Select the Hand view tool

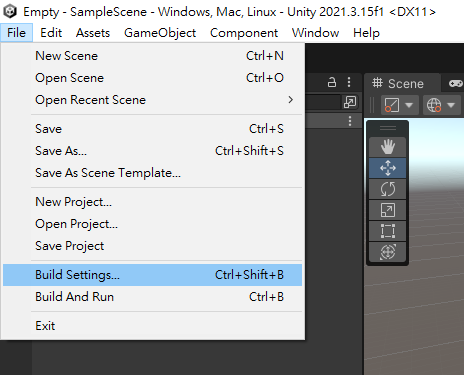point(387,147)
